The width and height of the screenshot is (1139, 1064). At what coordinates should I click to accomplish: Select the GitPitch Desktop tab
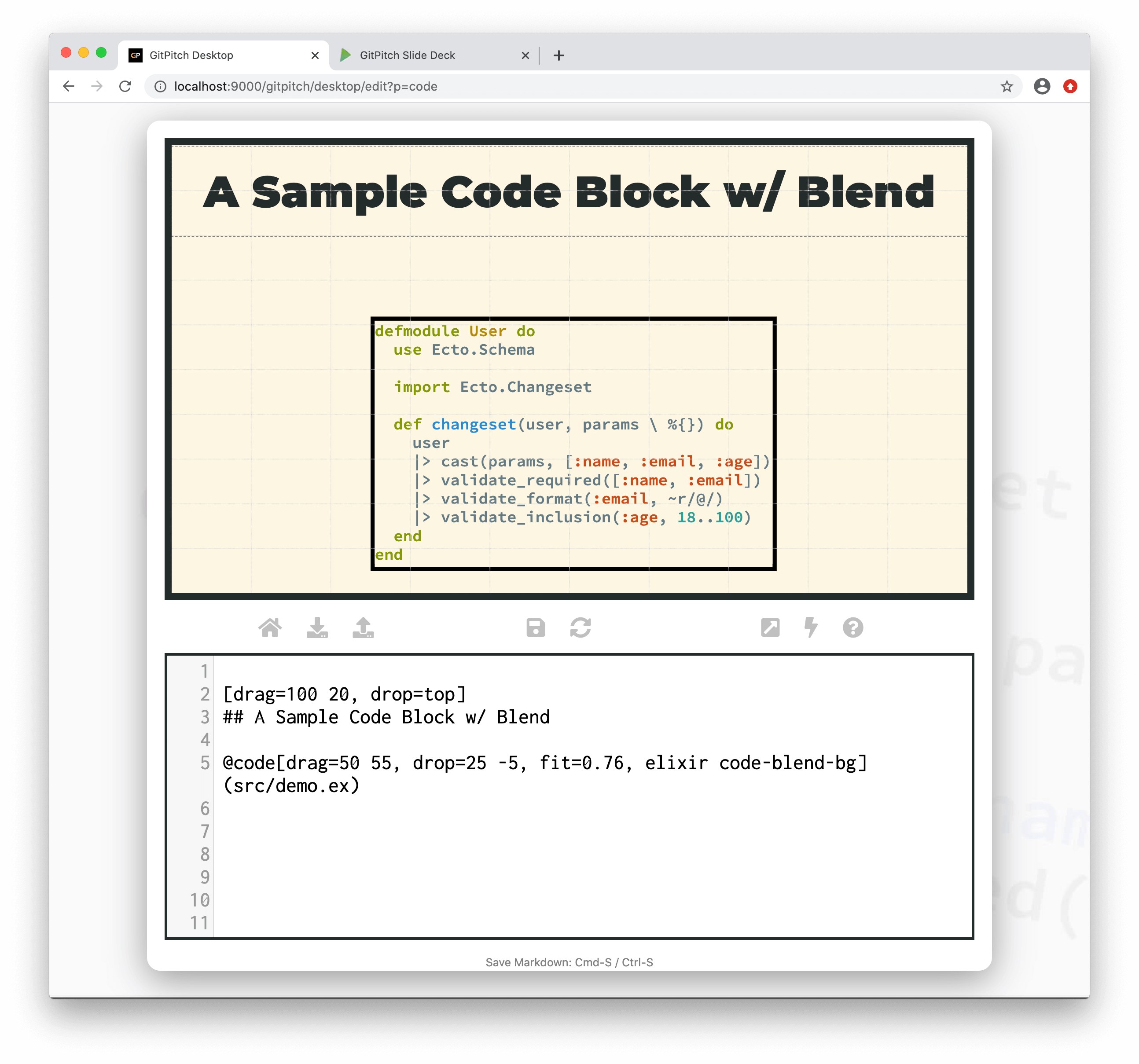(224, 55)
